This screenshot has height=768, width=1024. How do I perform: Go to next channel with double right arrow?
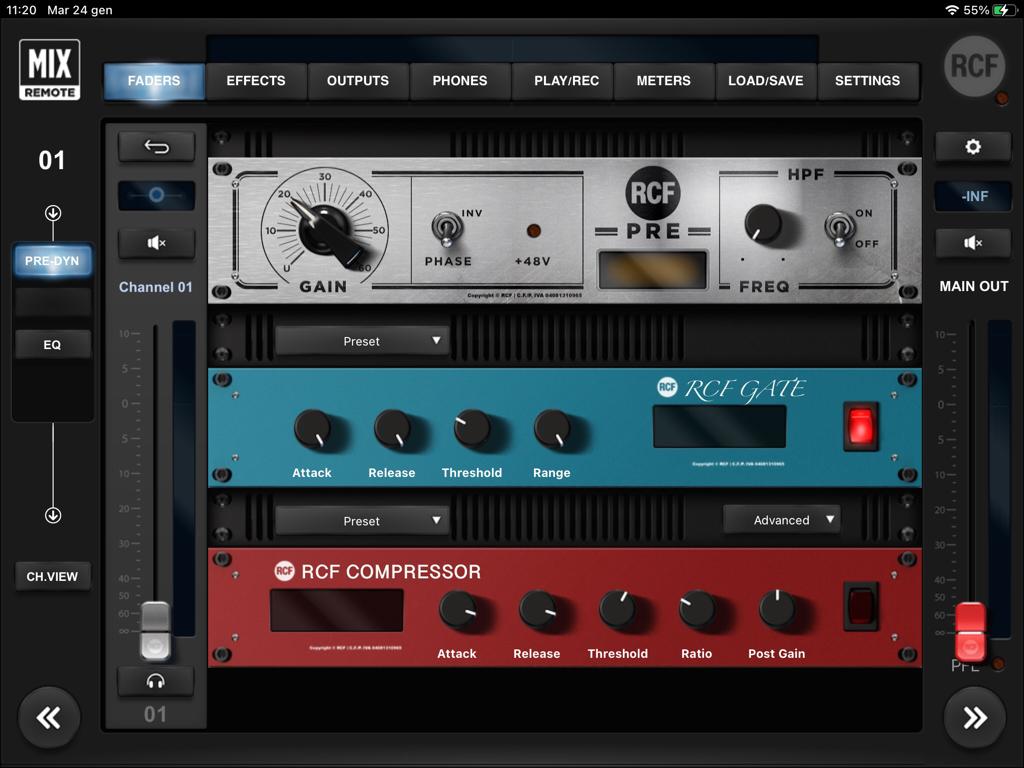click(974, 718)
